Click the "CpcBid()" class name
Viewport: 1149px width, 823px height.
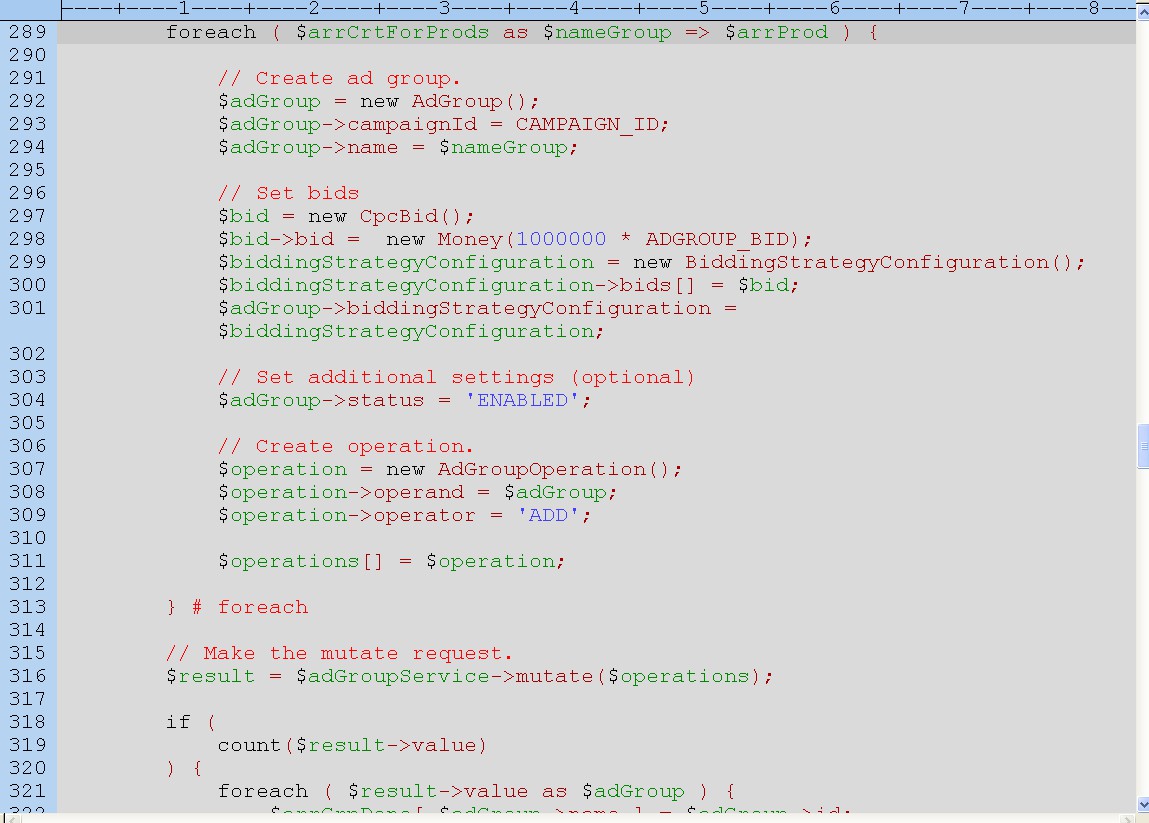(411, 216)
